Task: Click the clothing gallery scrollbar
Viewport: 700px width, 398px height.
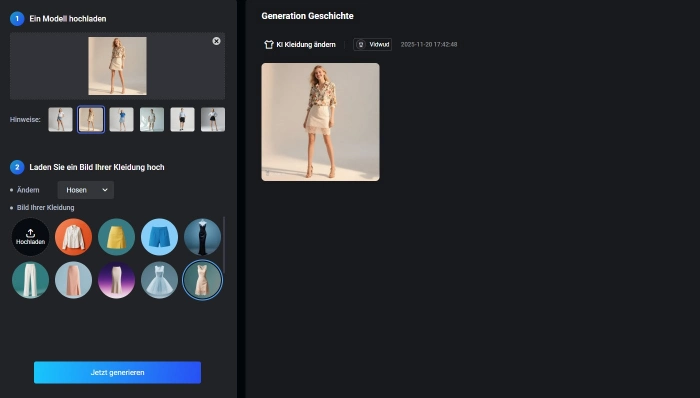Action: pos(224,245)
